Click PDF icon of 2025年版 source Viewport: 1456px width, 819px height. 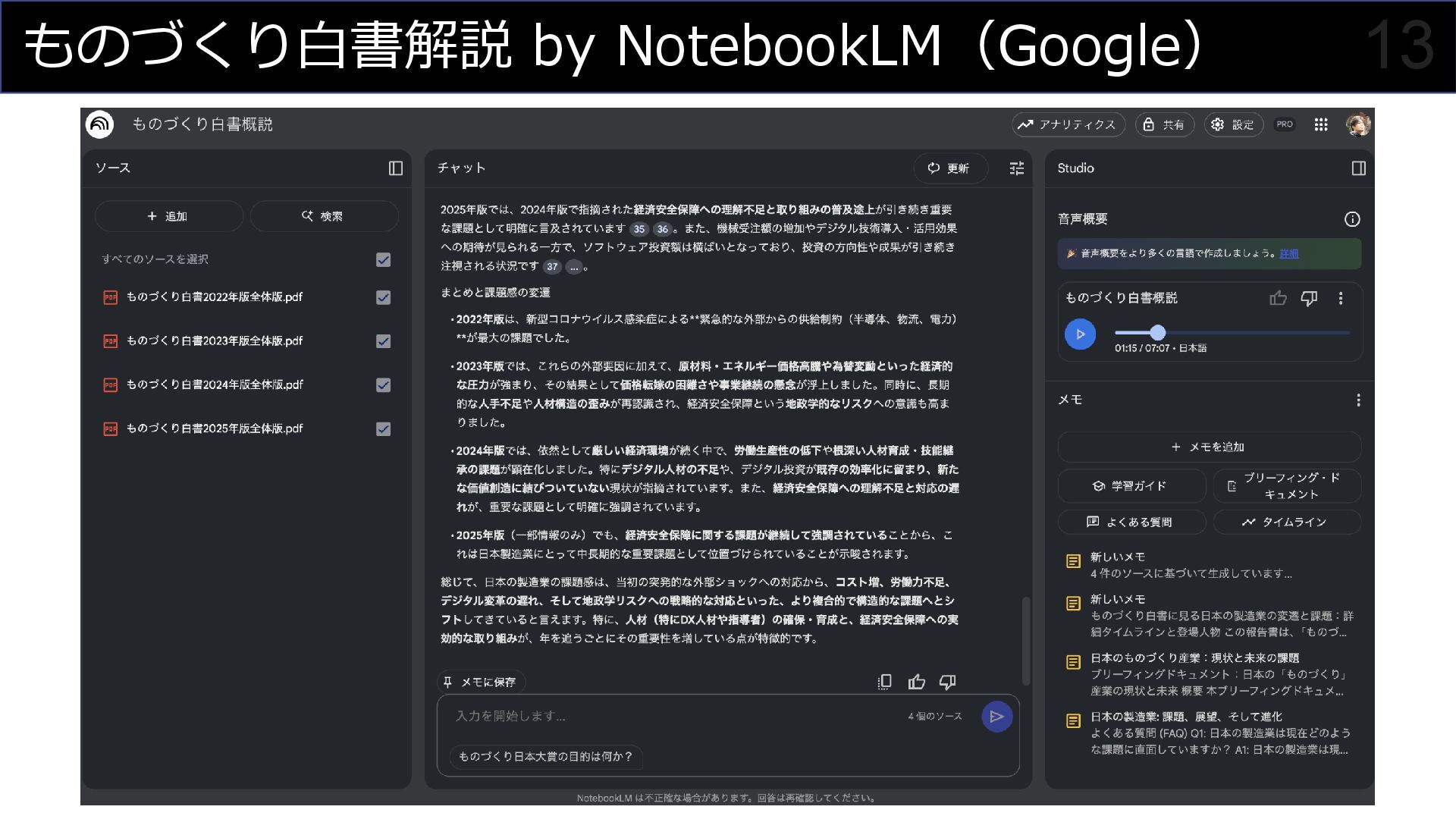[x=111, y=429]
